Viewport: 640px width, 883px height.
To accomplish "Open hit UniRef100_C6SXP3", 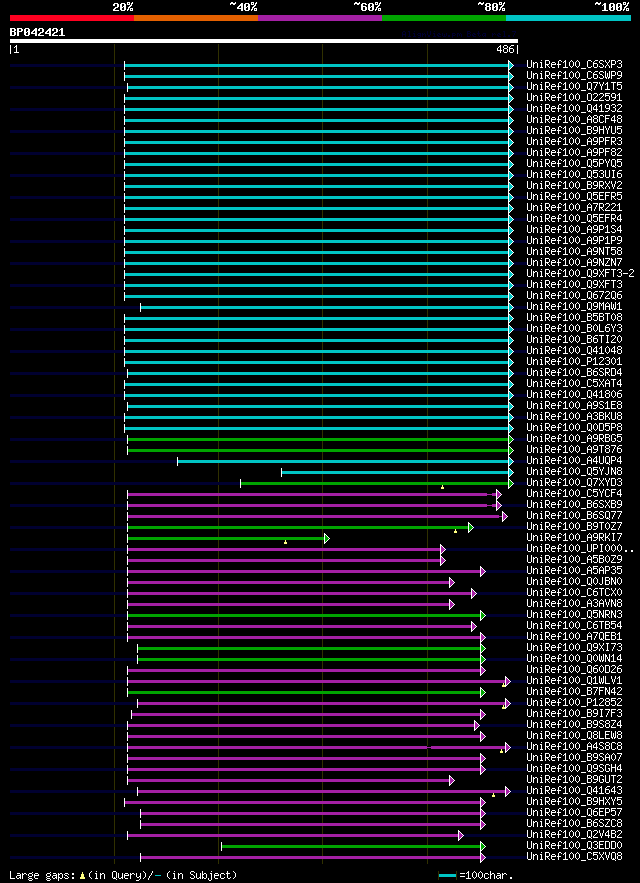I will pyautogui.click(x=574, y=65).
